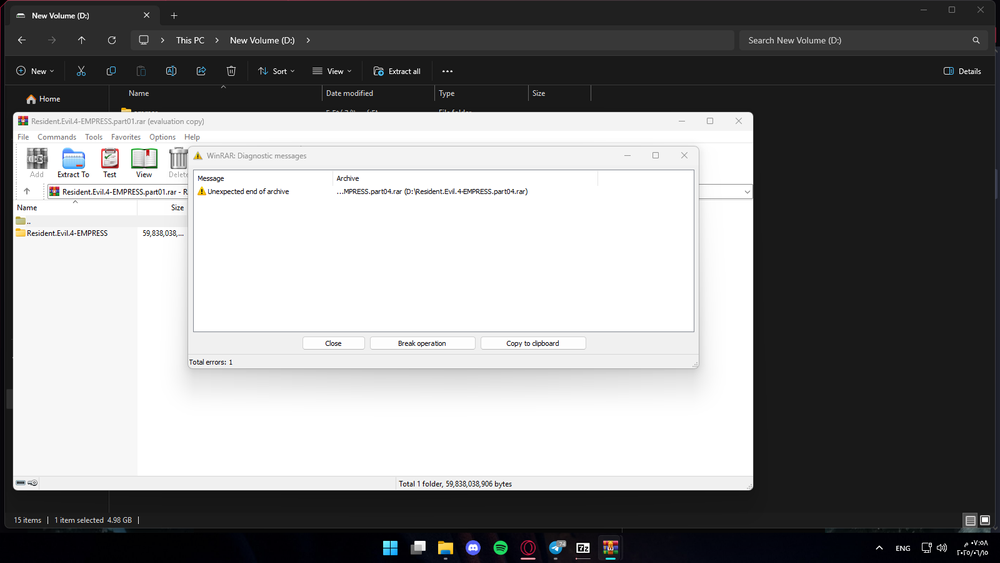This screenshot has width=1000, height=563.
Task: Expand breadcrumb chevron after This PC
Action: tap(217, 40)
